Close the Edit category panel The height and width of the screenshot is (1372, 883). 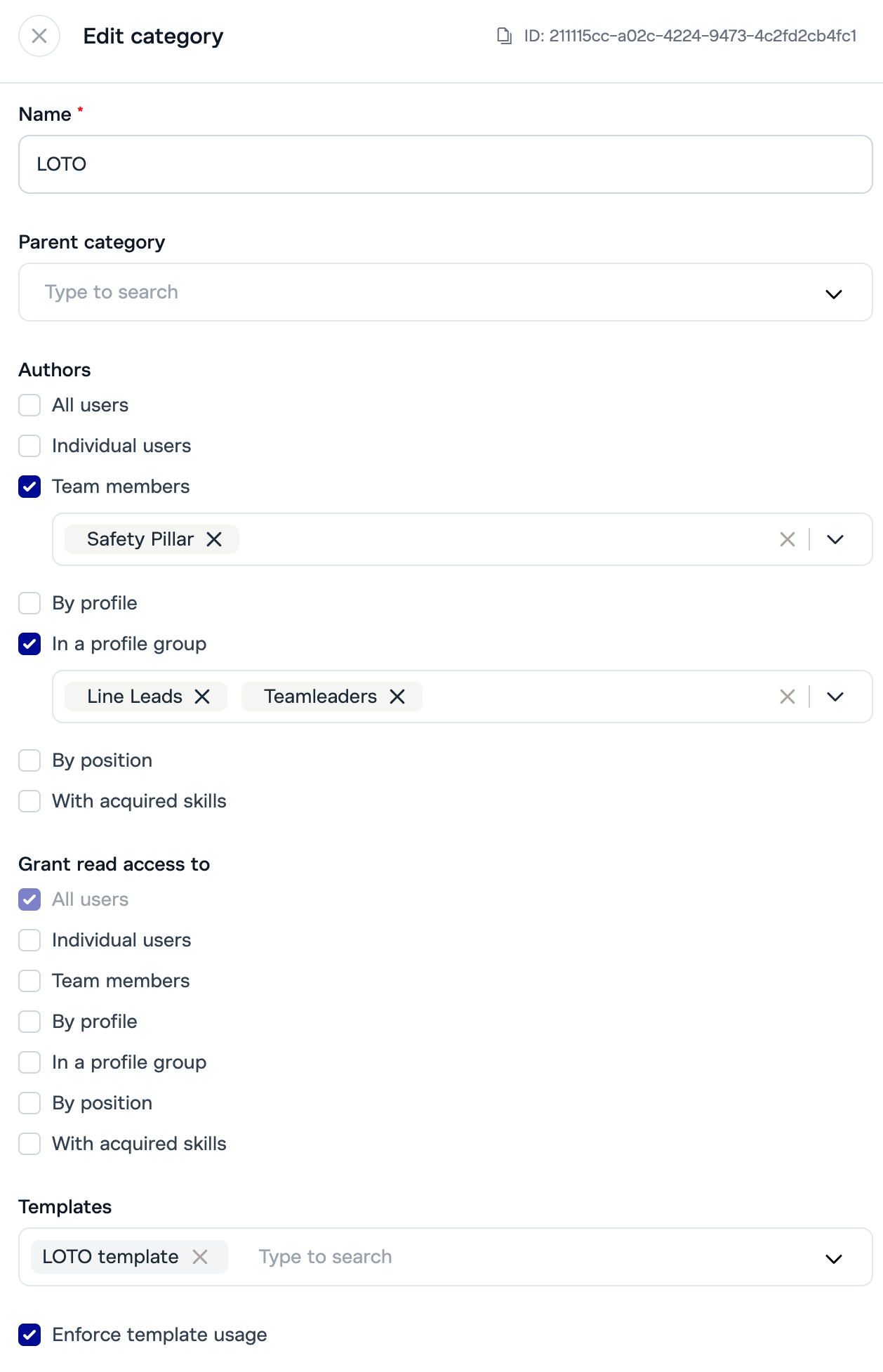[39, 36]
